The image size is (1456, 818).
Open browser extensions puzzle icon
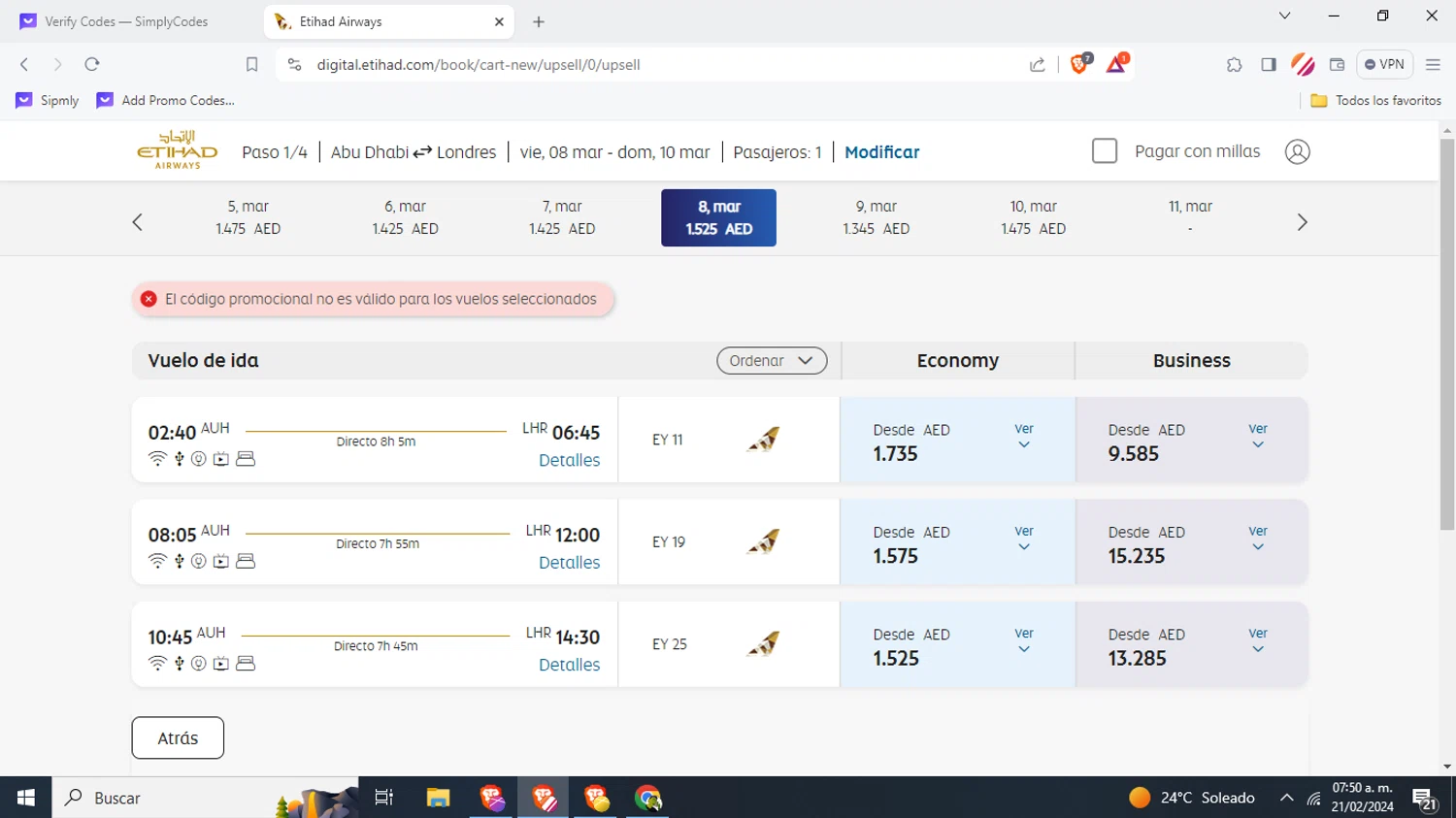point(1234,65)
